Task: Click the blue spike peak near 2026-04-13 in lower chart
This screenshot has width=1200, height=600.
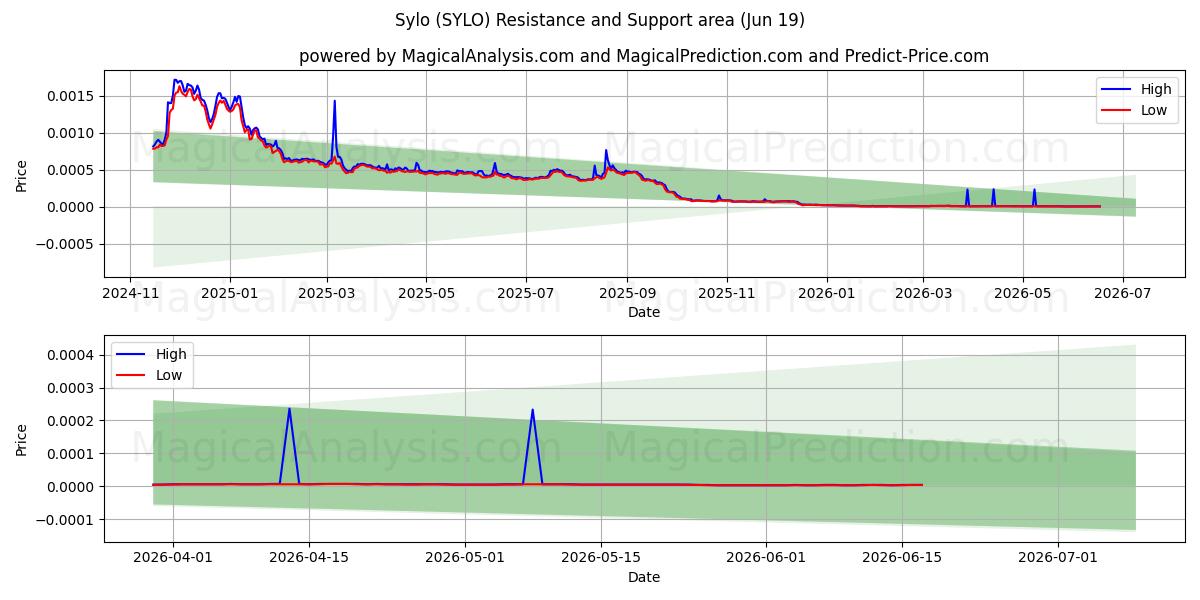Action: tap(289, 408)
